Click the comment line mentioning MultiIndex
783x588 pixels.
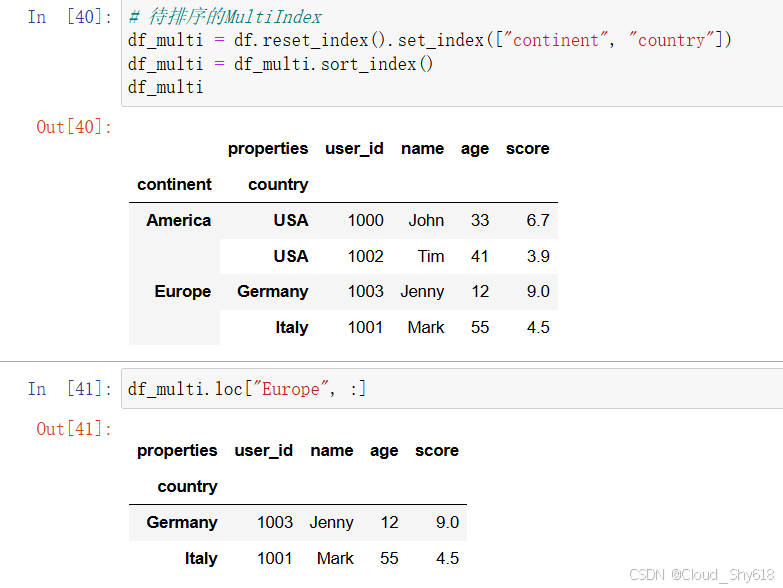(x=225, y=16)
